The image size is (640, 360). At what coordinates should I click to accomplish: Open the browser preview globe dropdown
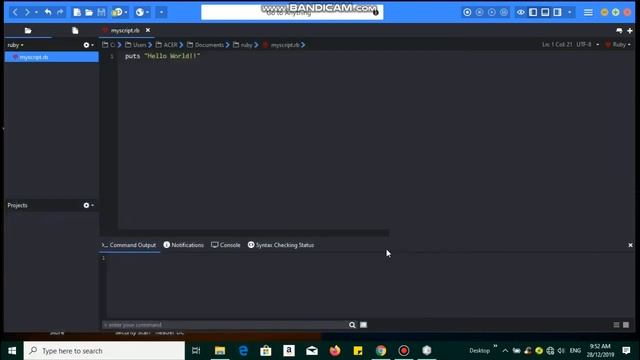(x=142, y=12)
